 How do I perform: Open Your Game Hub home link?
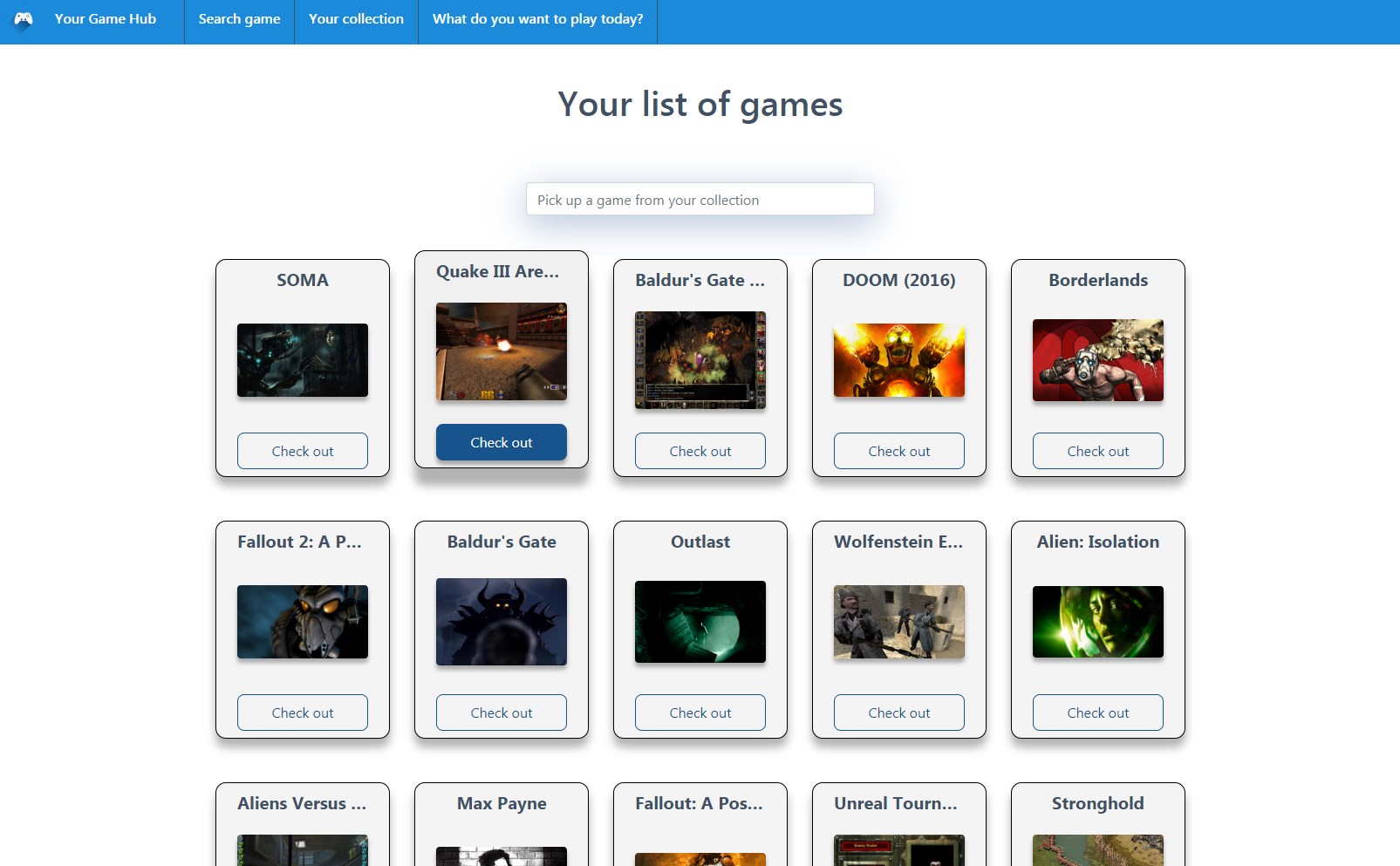[105, 18]
